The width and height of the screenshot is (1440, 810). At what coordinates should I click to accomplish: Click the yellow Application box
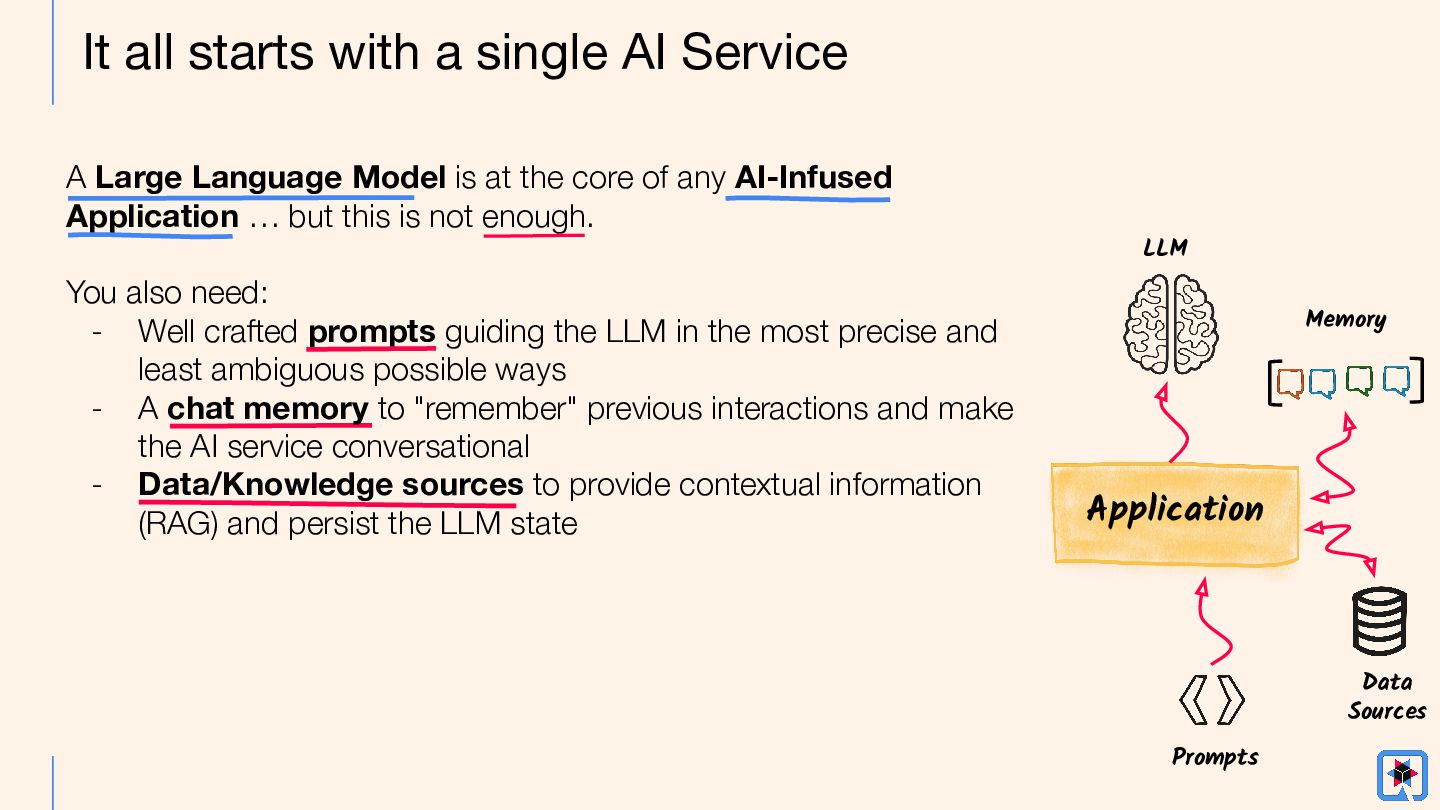pos(1175,511)
